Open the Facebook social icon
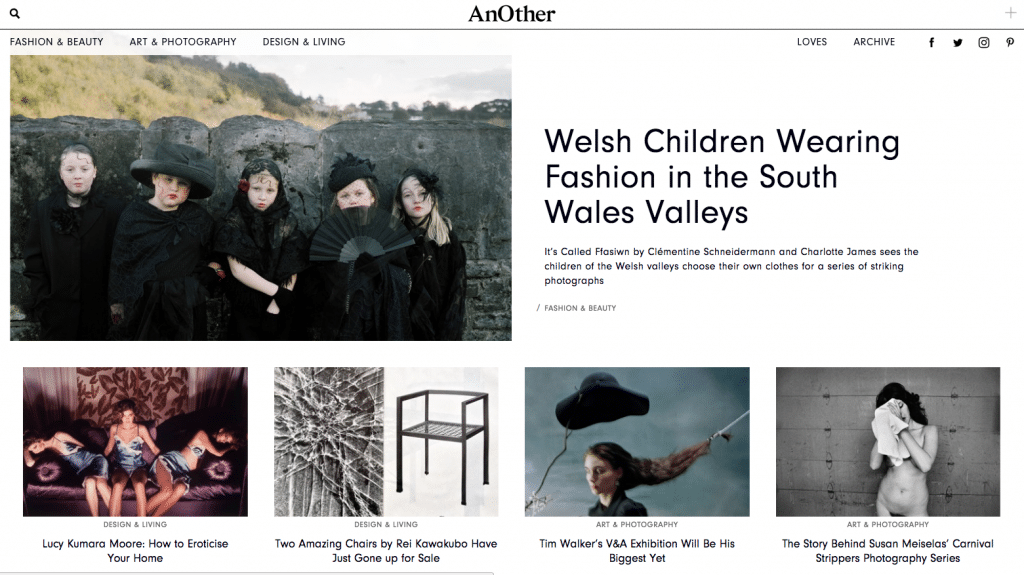 point(931,42)
